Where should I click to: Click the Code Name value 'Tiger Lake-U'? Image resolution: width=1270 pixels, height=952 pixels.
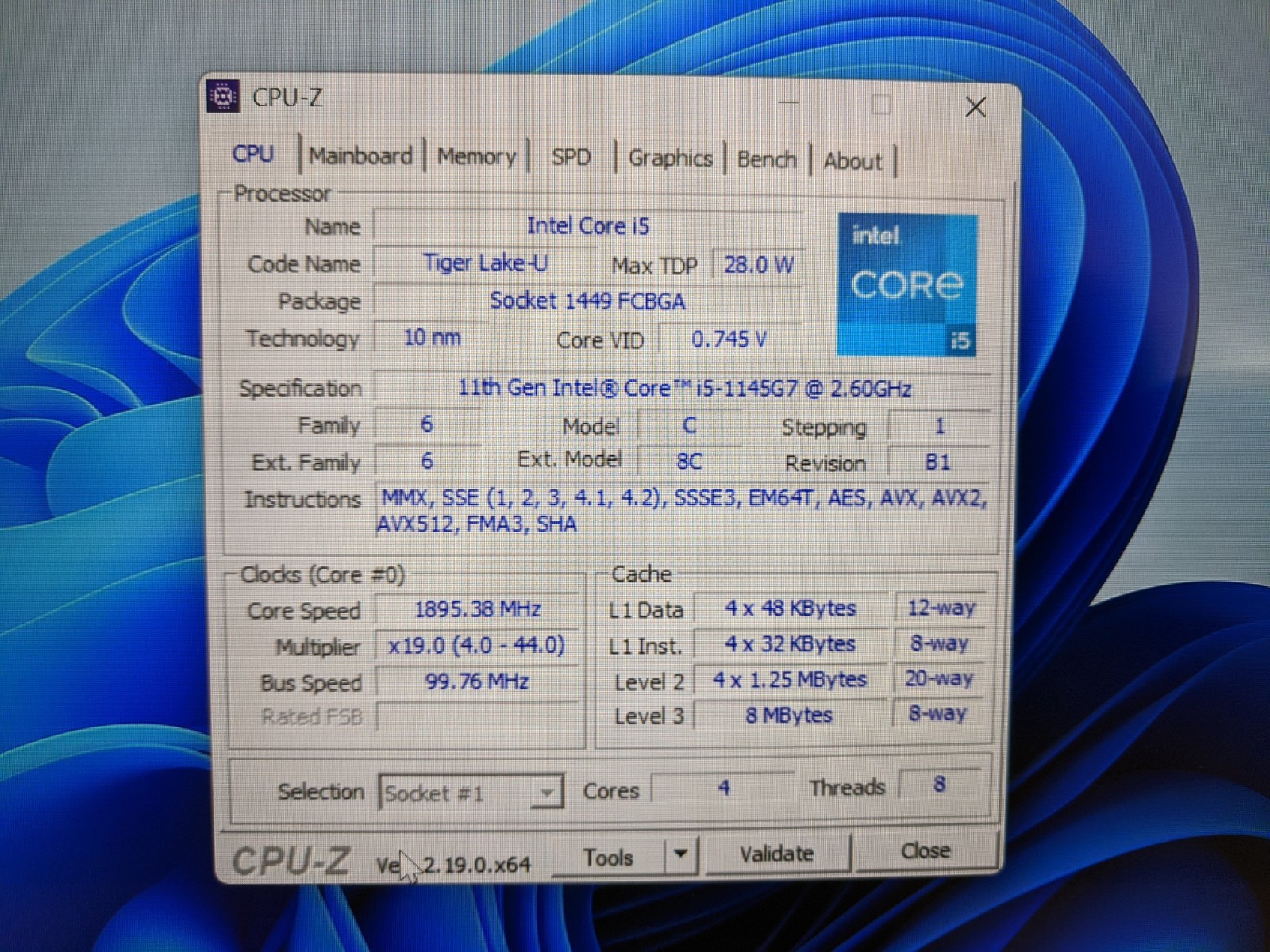[x=485, y=263]
